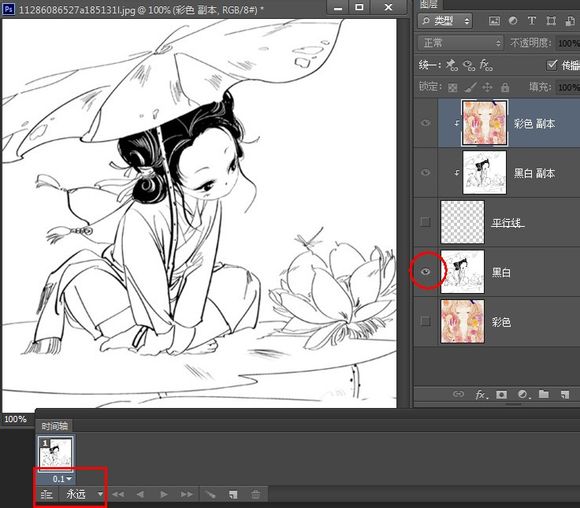The height and width of the screenshot is (508, 580).
Task: Minimize the document window
Action: point(338,7)
